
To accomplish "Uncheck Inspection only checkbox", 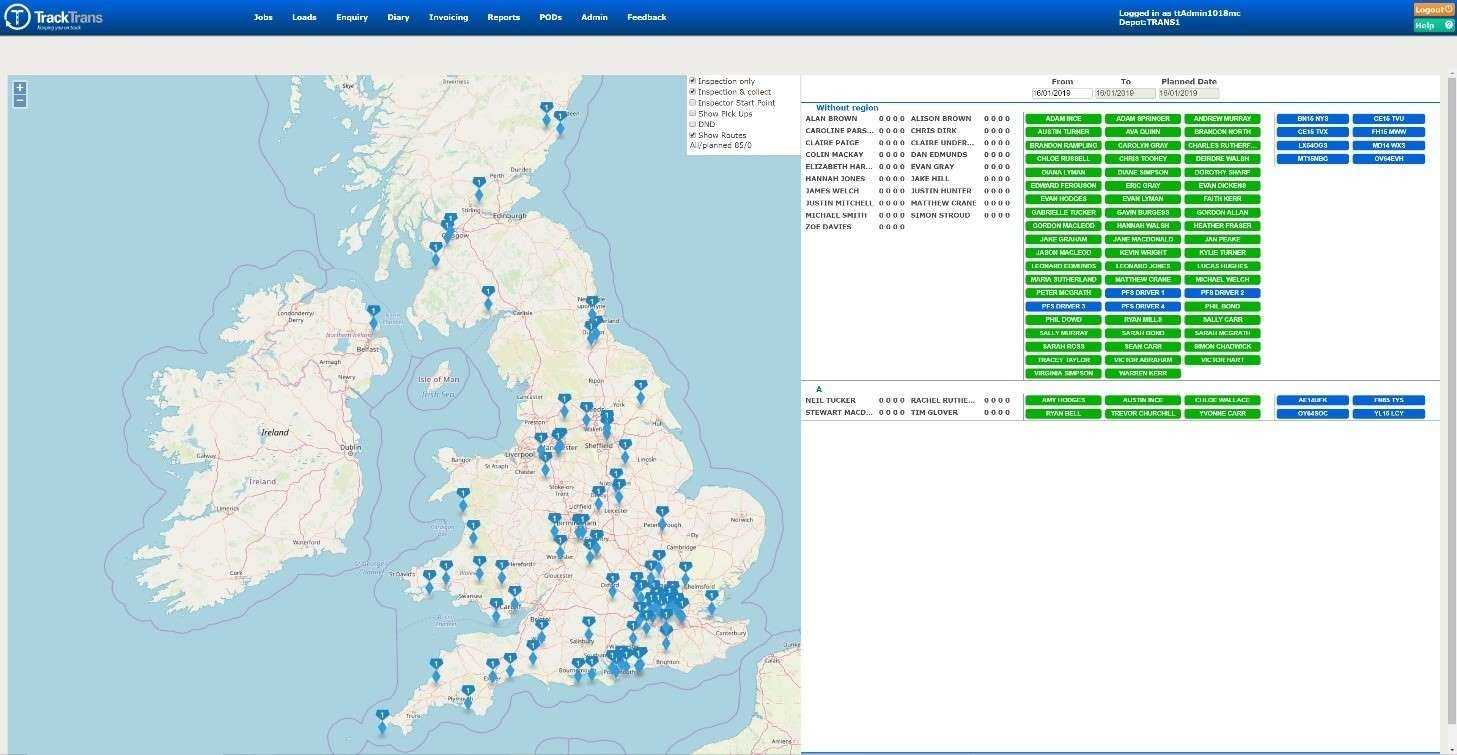I will coord(692,81).
